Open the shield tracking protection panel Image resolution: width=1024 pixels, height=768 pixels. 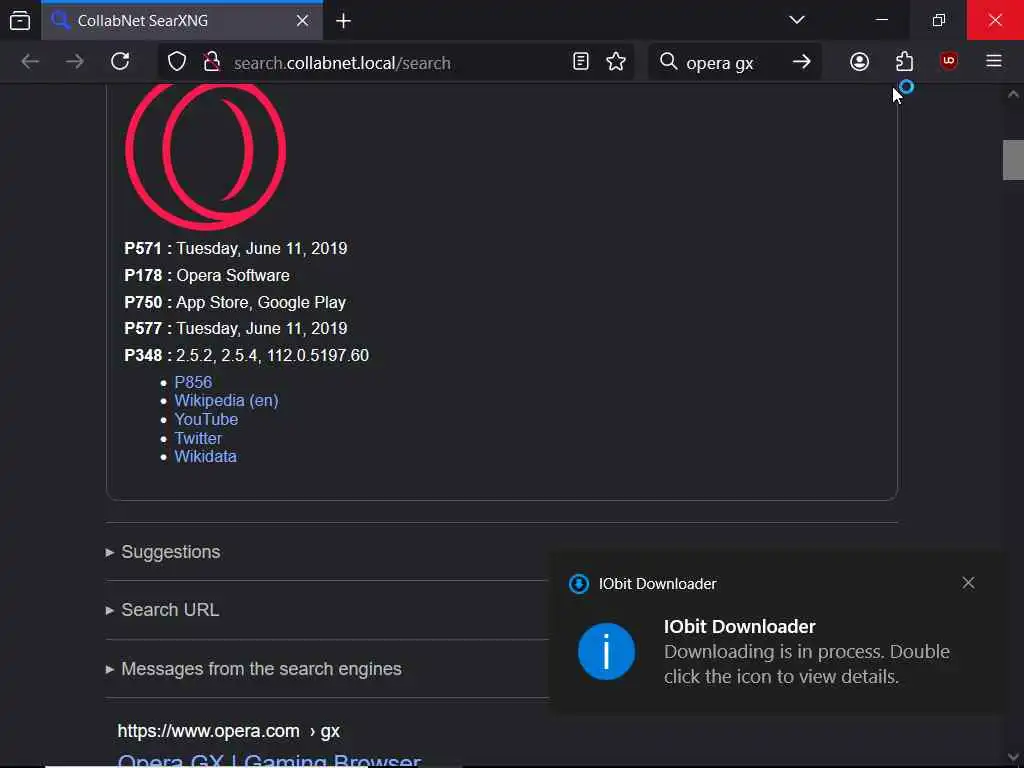click(177, 62)
